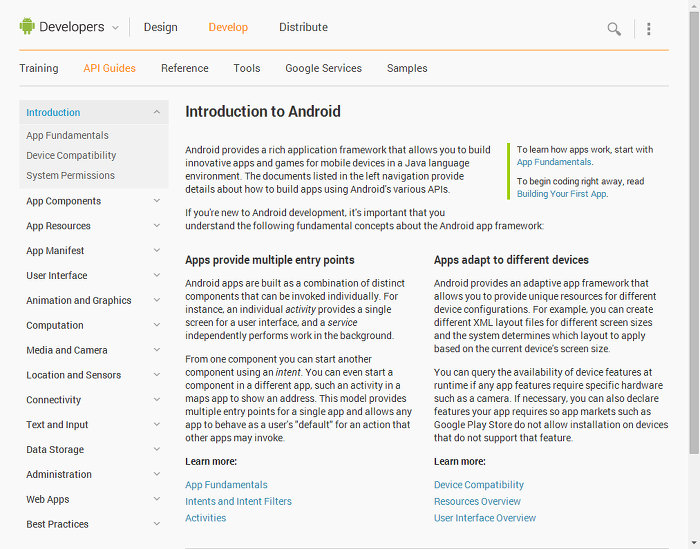Switch to the Google Services tab
Image resolution: width=700 pixels, height=549 pixels.
[x=324, y=68]
